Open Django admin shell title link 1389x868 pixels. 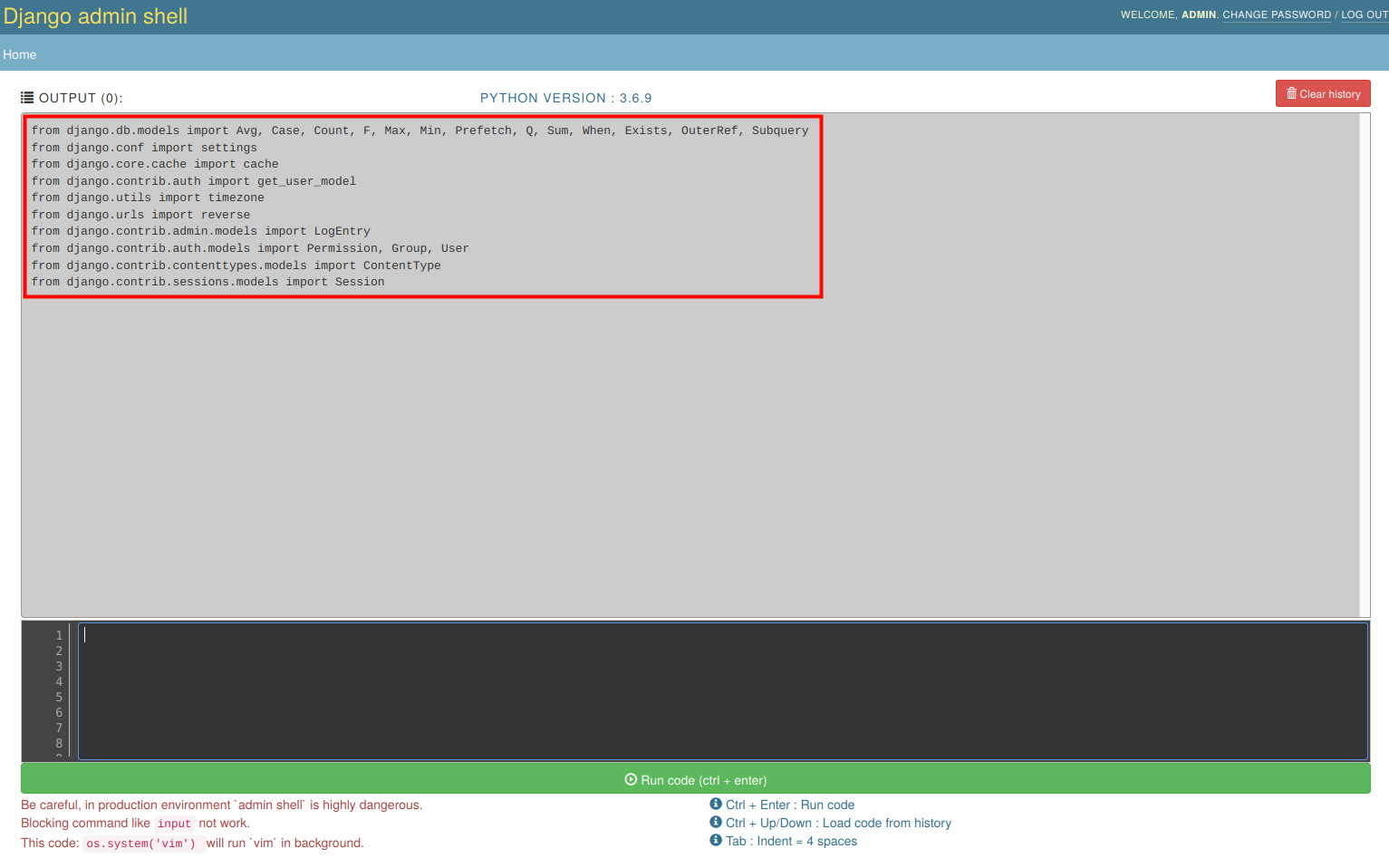[95, 16]
